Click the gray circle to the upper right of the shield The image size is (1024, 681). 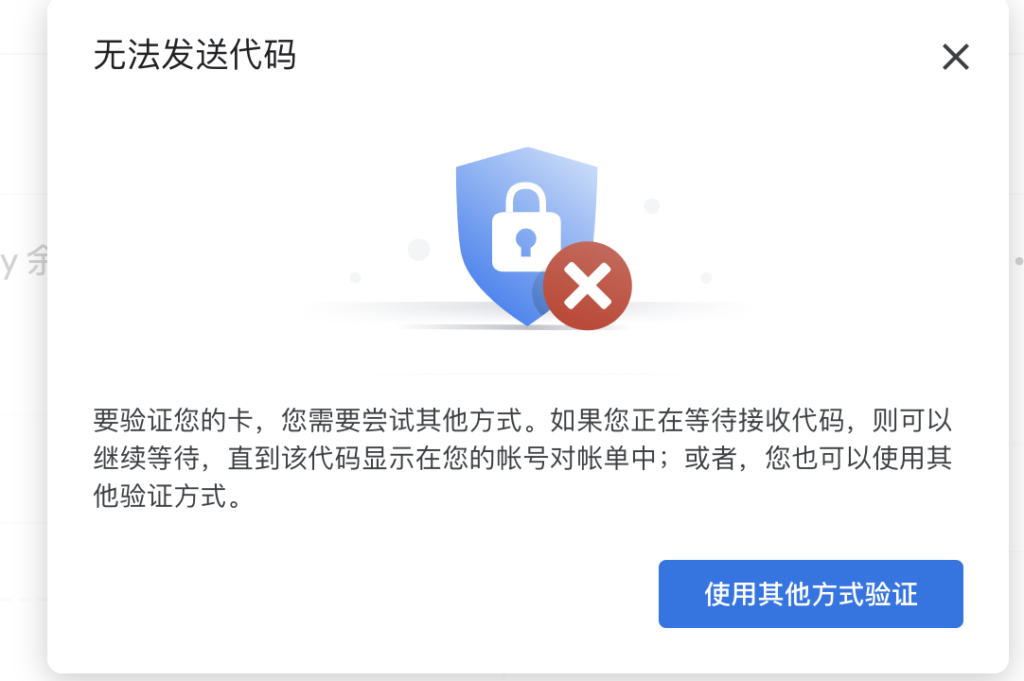point(652,206)
